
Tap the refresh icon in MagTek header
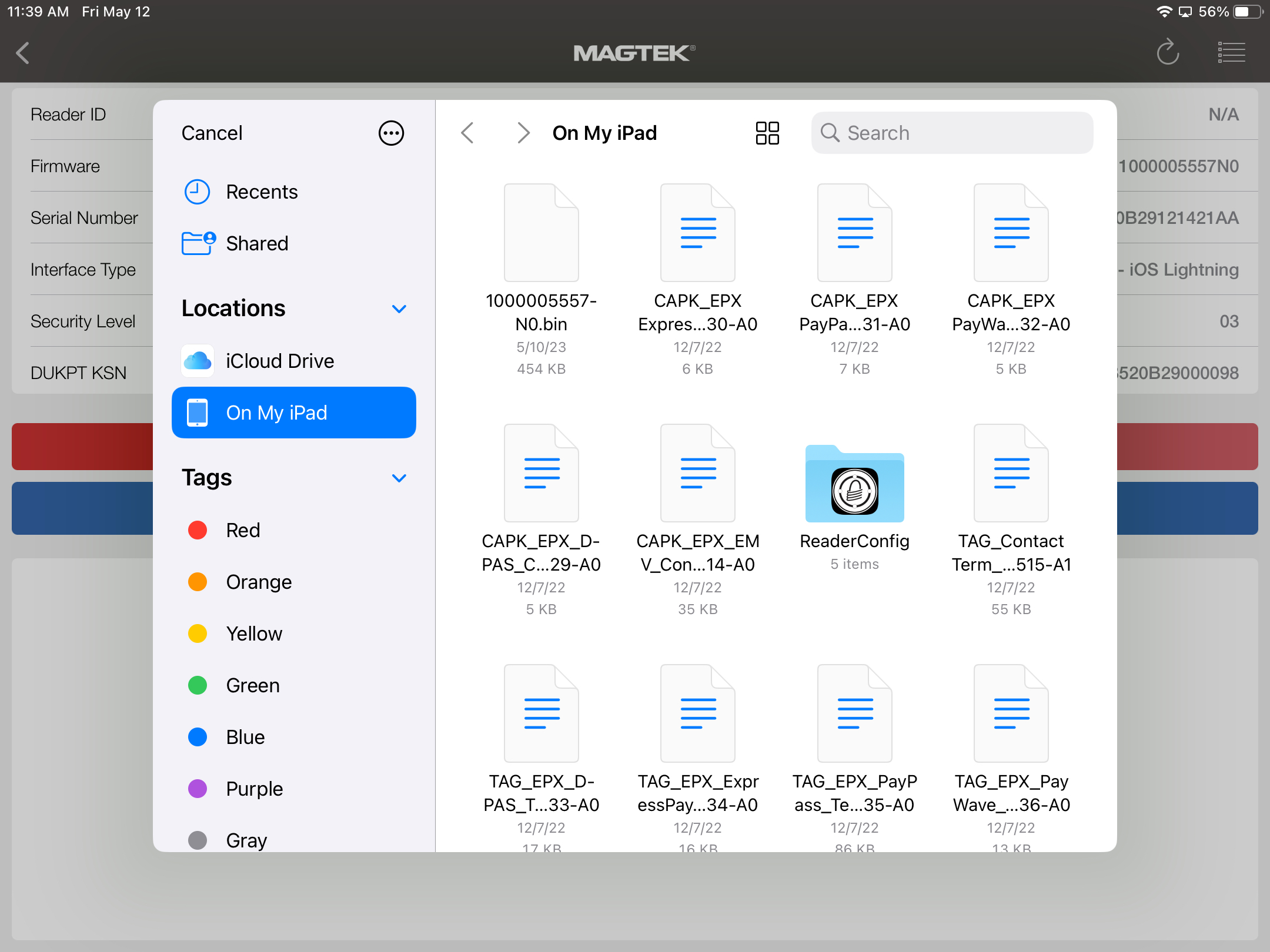pyautogui.click(x=1168, y=52)
